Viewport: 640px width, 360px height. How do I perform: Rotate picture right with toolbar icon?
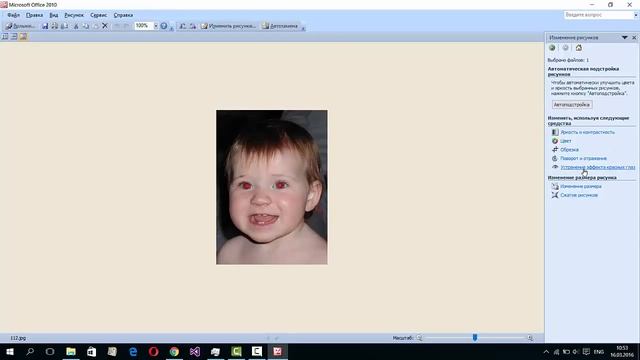(x=192, y=26)
